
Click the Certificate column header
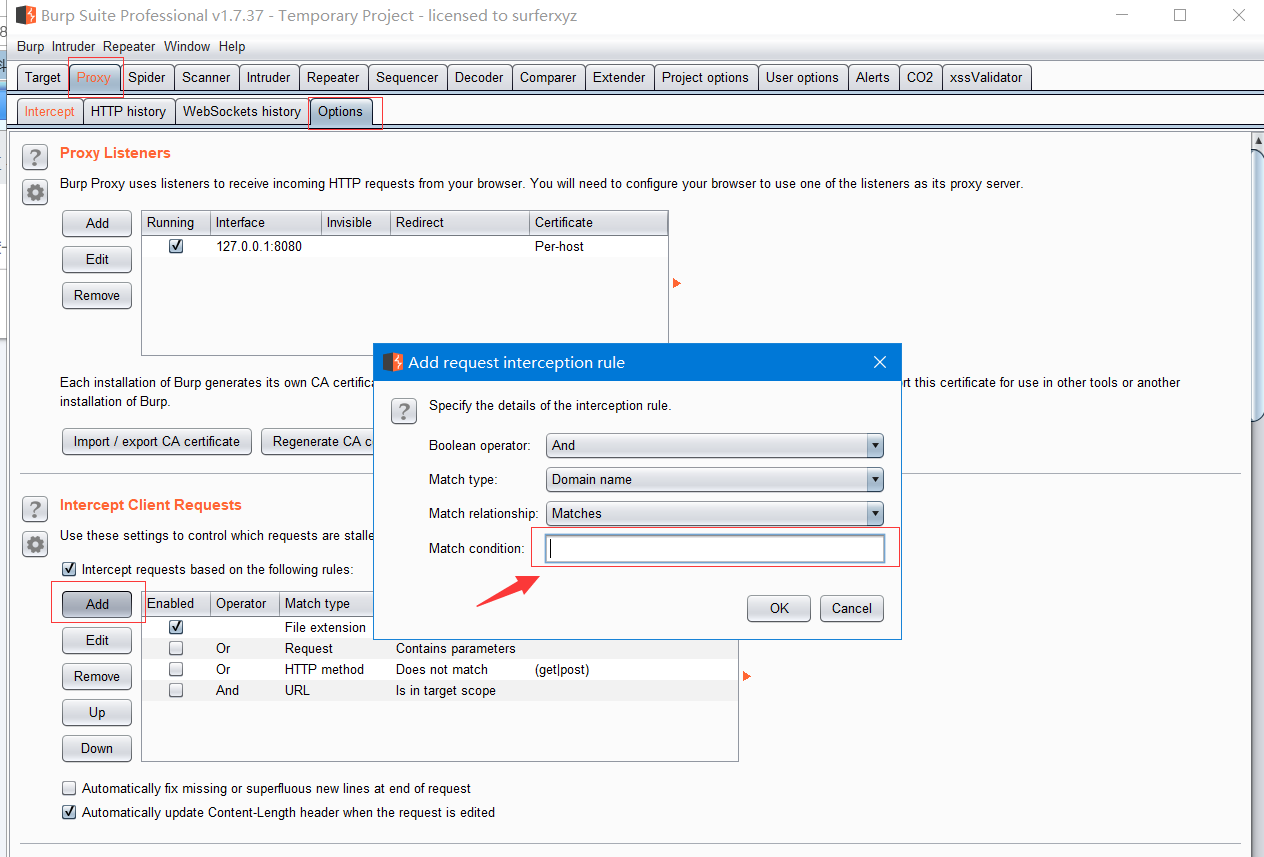[599, 222]
